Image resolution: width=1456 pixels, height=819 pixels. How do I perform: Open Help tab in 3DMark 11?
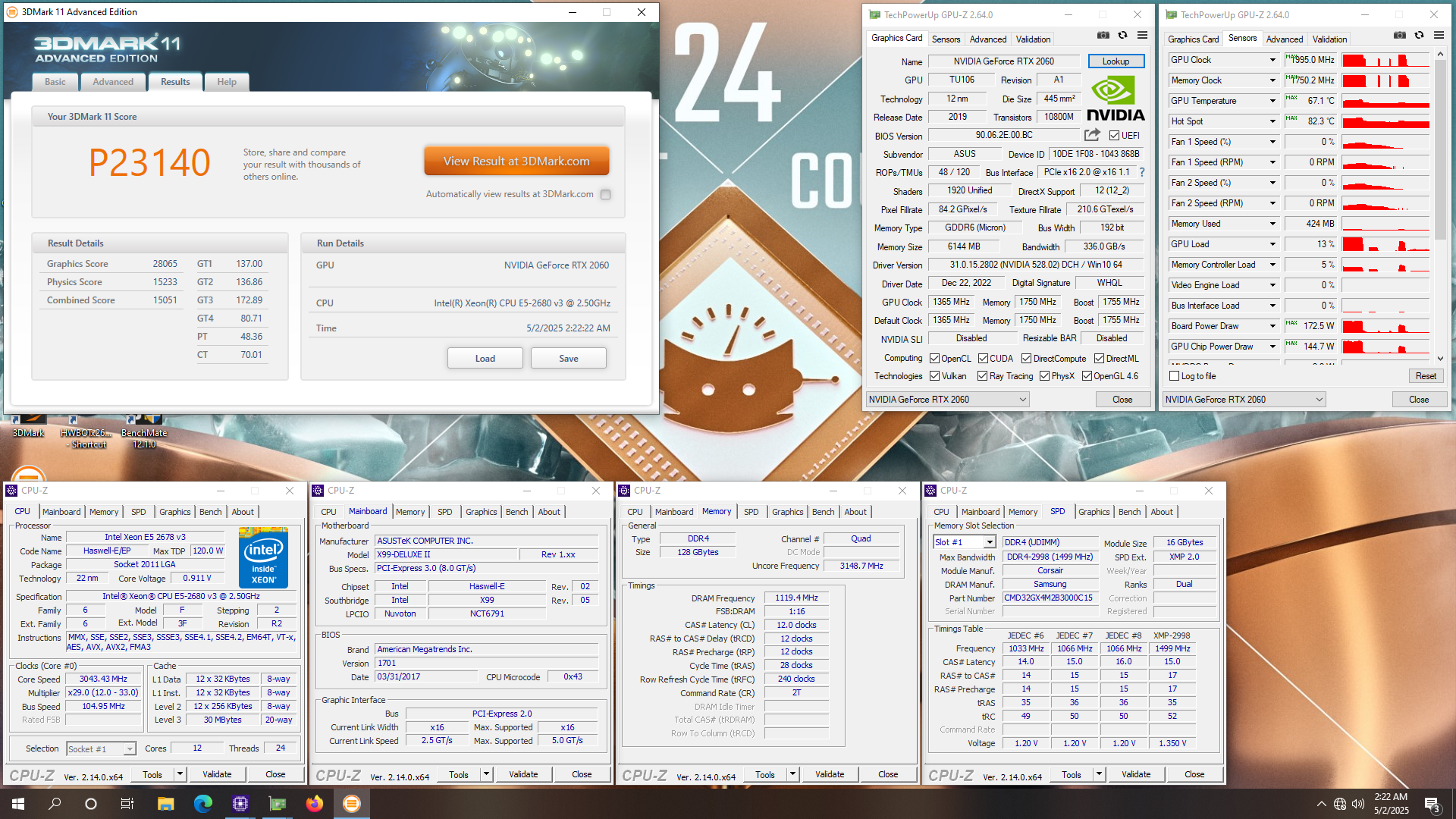[227, 82]
